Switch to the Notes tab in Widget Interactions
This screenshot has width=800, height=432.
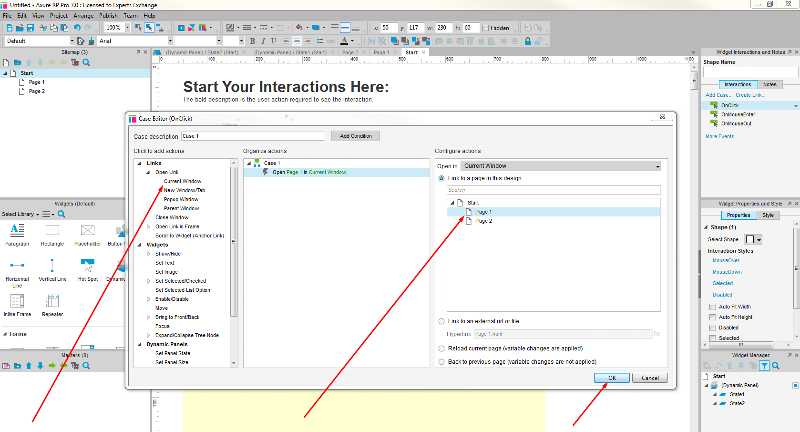coord(770,84)
